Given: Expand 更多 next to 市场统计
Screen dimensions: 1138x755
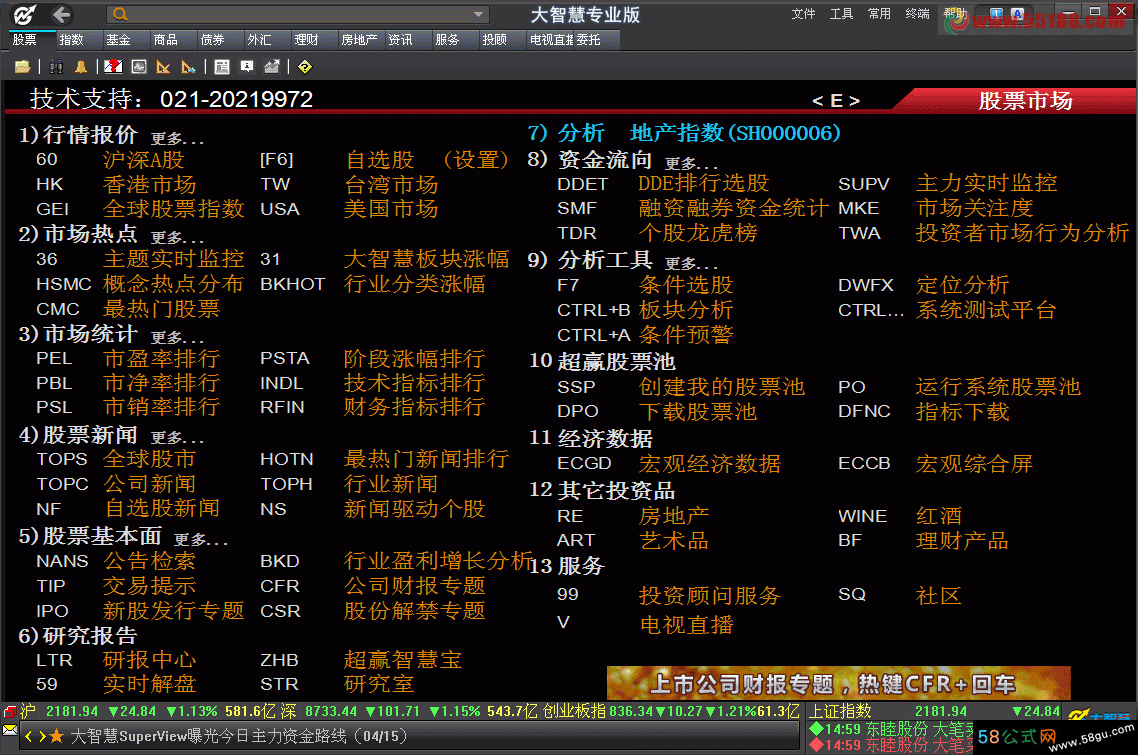Looking at the screenshot, I should click(x=177, y=338).
